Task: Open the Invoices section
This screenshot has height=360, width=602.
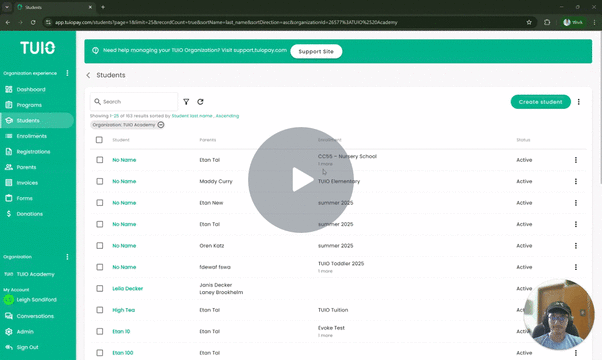Action: (x=27, y=183)
